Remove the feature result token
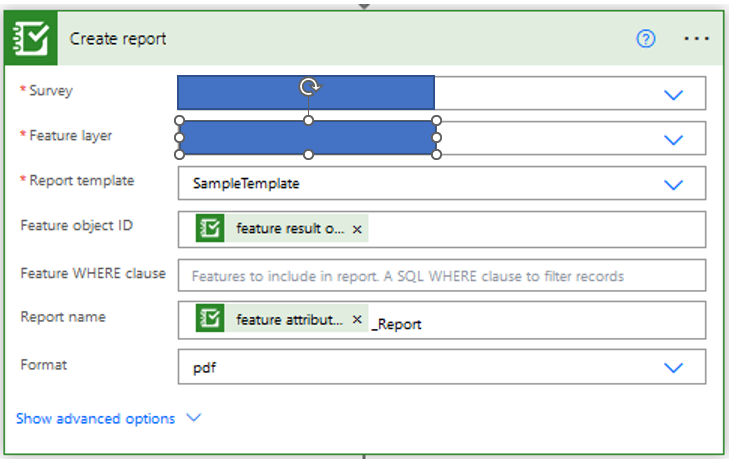This screenshot has height=459, width=729. pos(357,229)
